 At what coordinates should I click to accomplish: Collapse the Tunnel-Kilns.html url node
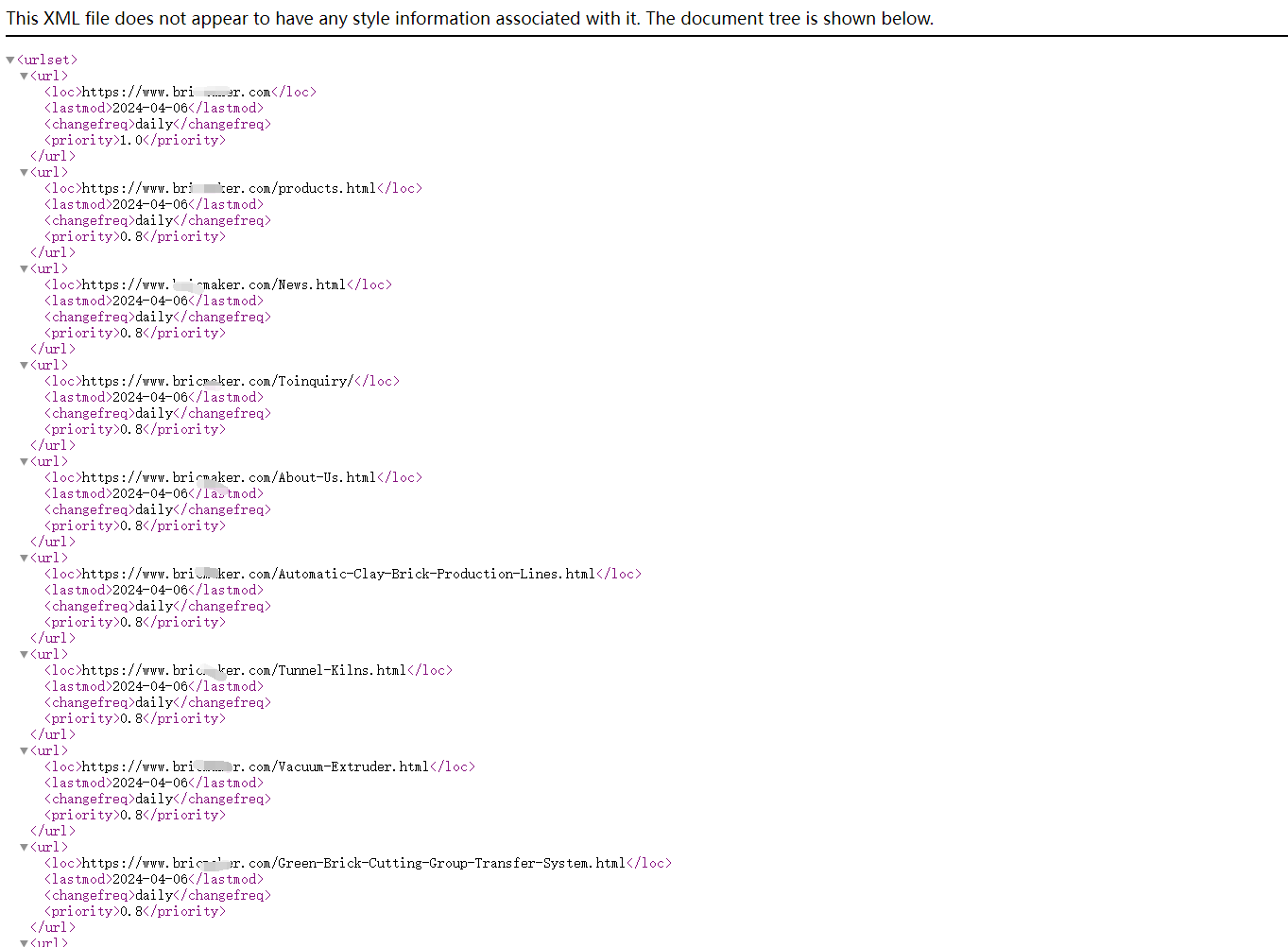coord(25,655)
